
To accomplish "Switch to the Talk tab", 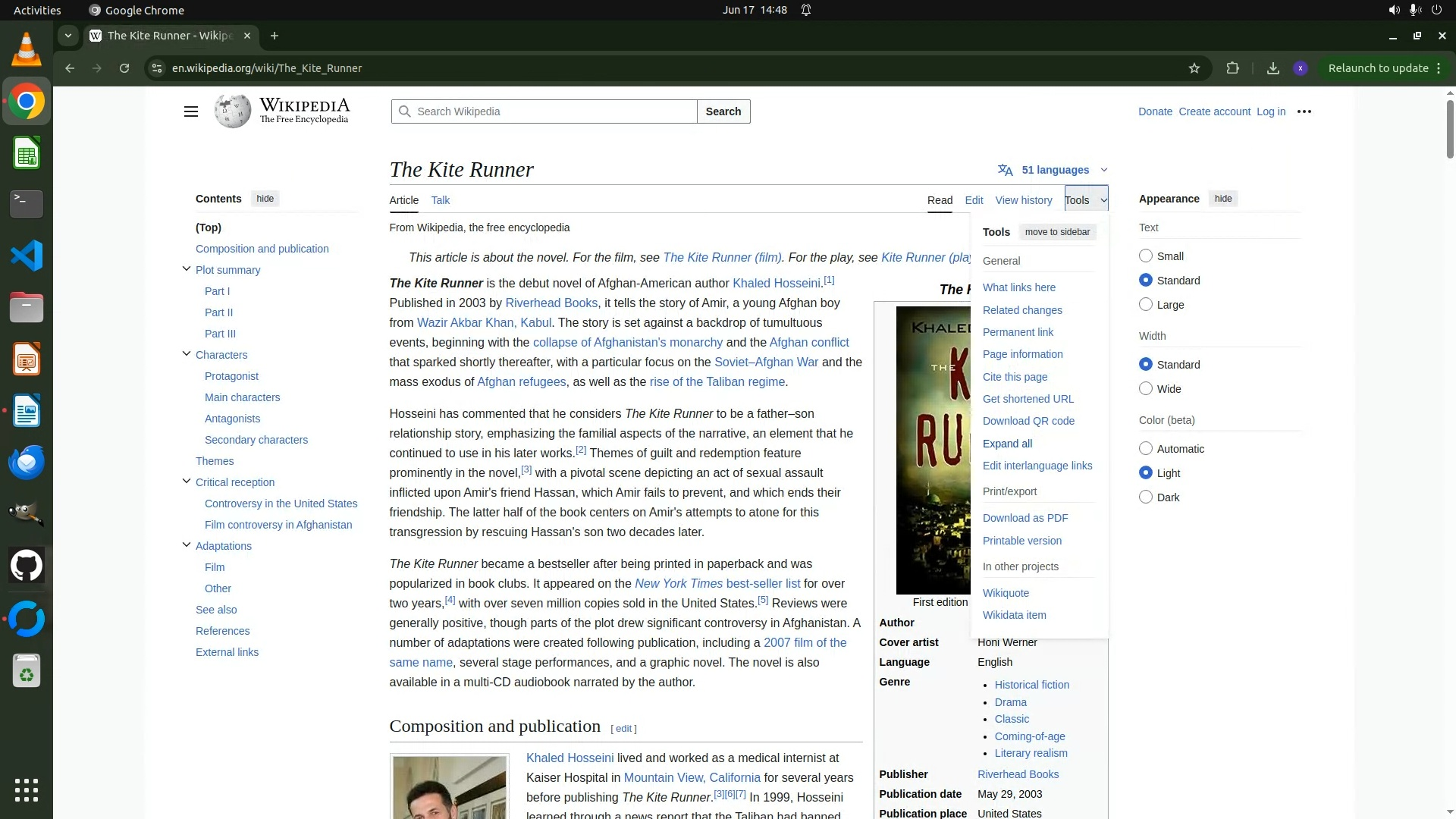I will point(440,200).
